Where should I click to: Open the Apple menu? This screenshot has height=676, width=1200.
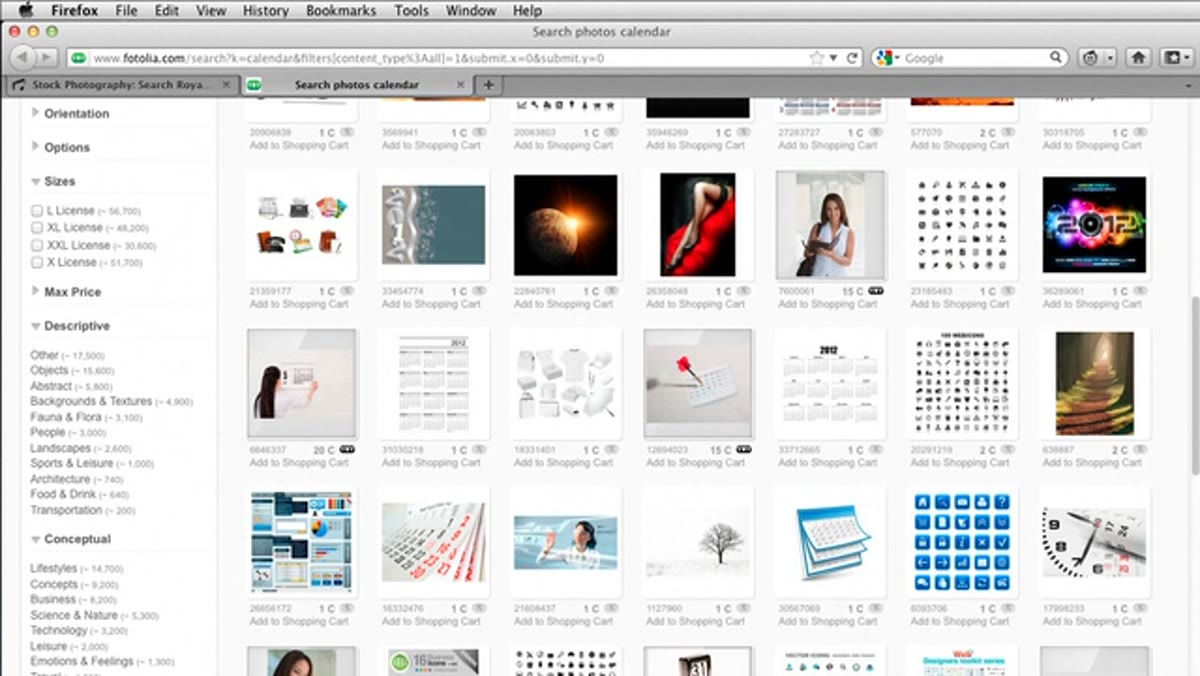[25, 10]
